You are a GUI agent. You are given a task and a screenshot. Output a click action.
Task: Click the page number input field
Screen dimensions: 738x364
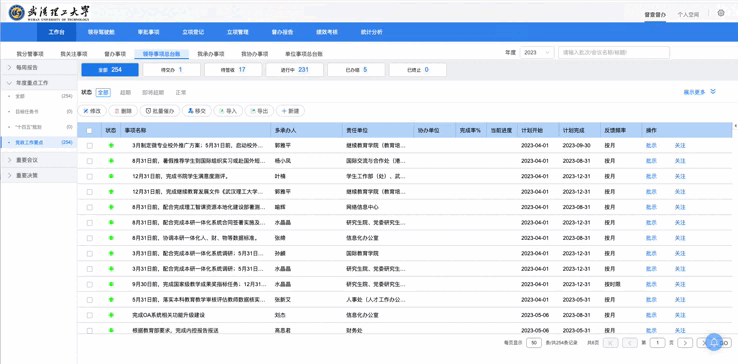[x=658, y=343]
